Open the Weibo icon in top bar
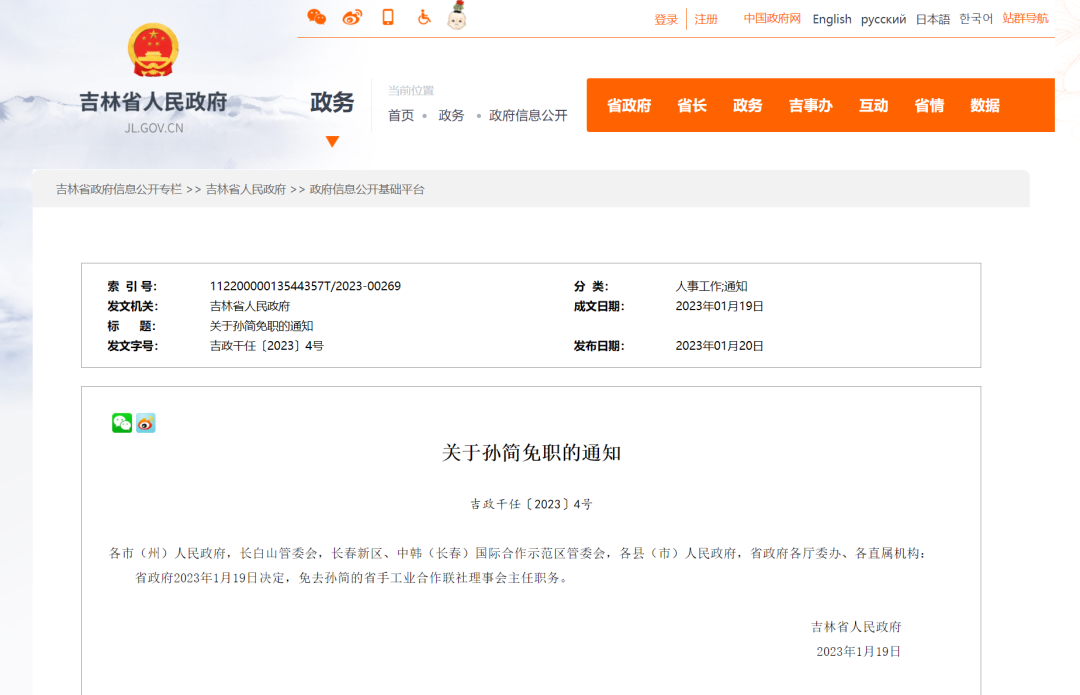1080x695 pixels. (x=352, y=17)
